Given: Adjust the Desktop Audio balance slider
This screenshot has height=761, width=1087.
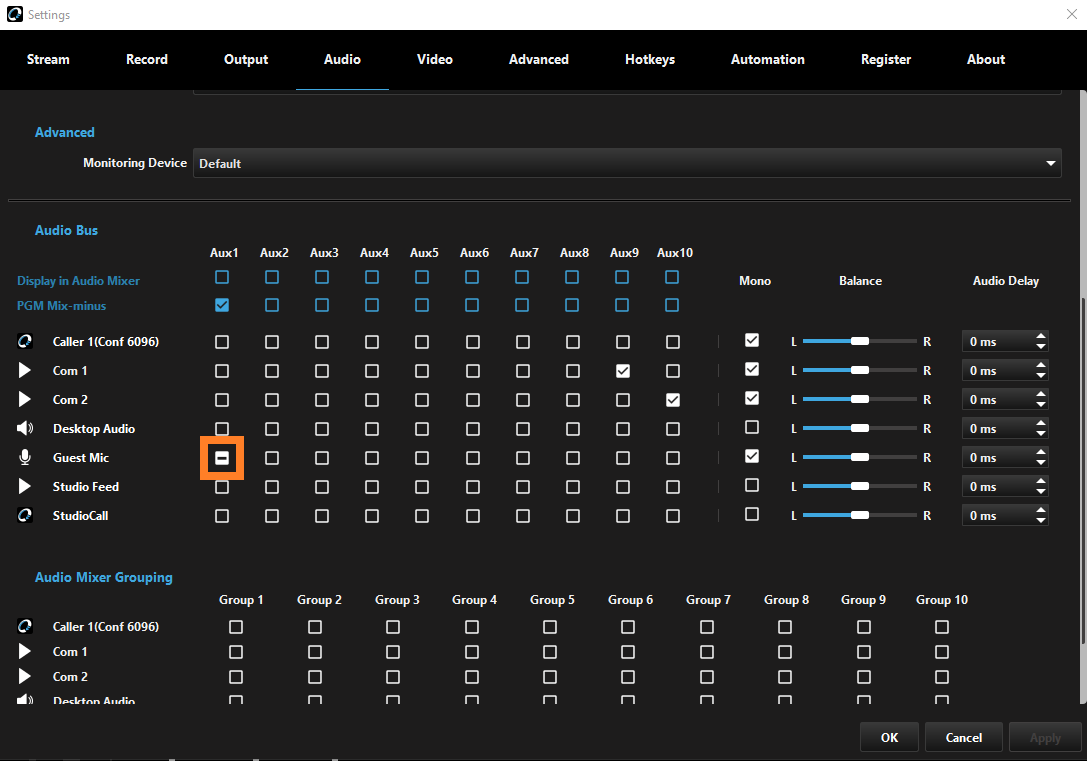Looking at the screenshot, I should click(860, 428).
